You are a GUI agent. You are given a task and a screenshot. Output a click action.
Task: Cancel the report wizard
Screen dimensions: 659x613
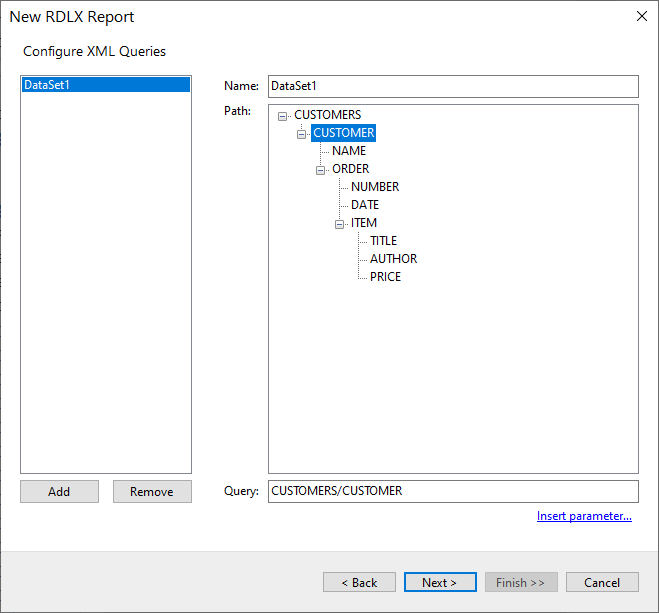(602, 582)
